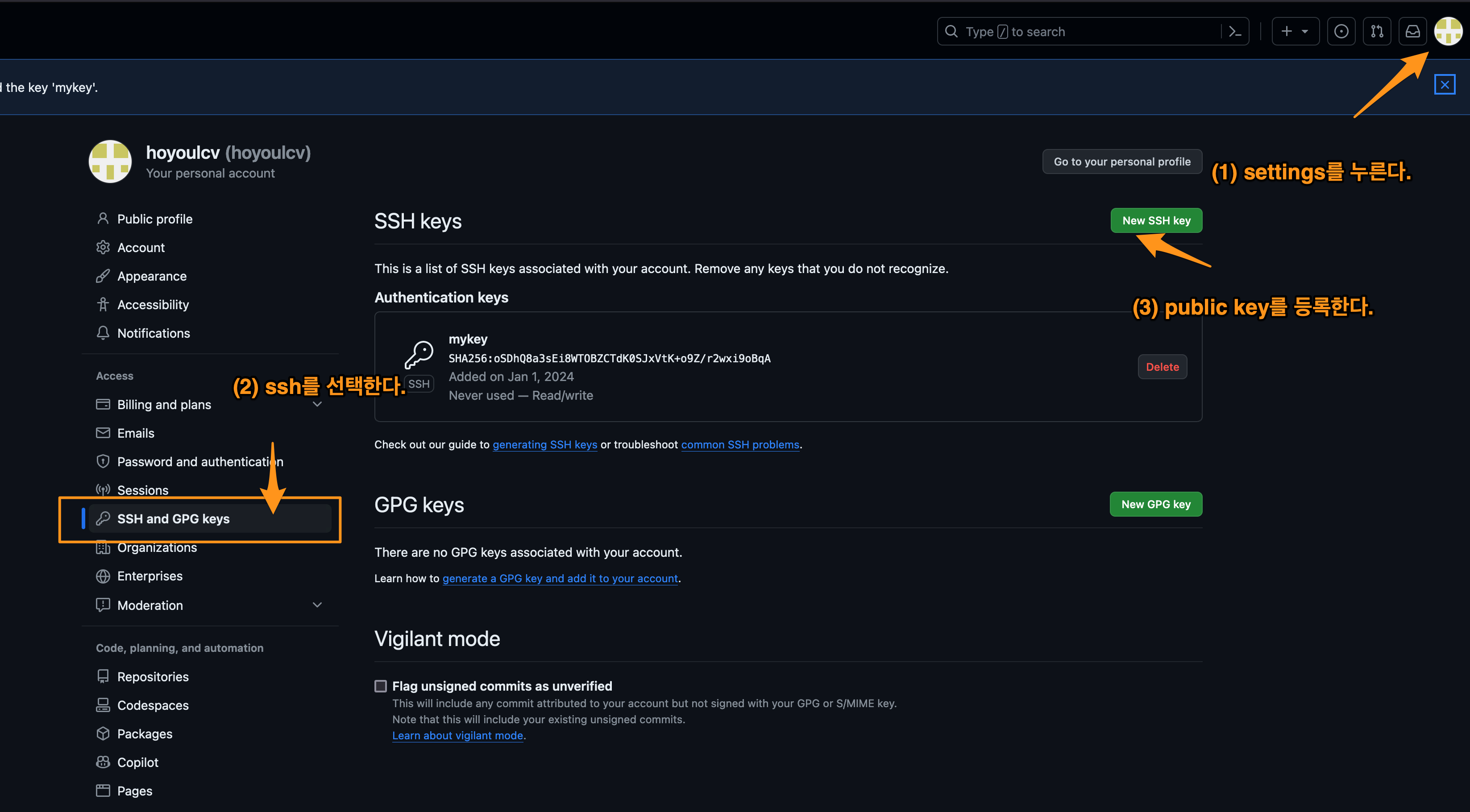Open the GitHub command palette icon
The width and height of the screenshot is (1470, 812).
(1234, 31)
